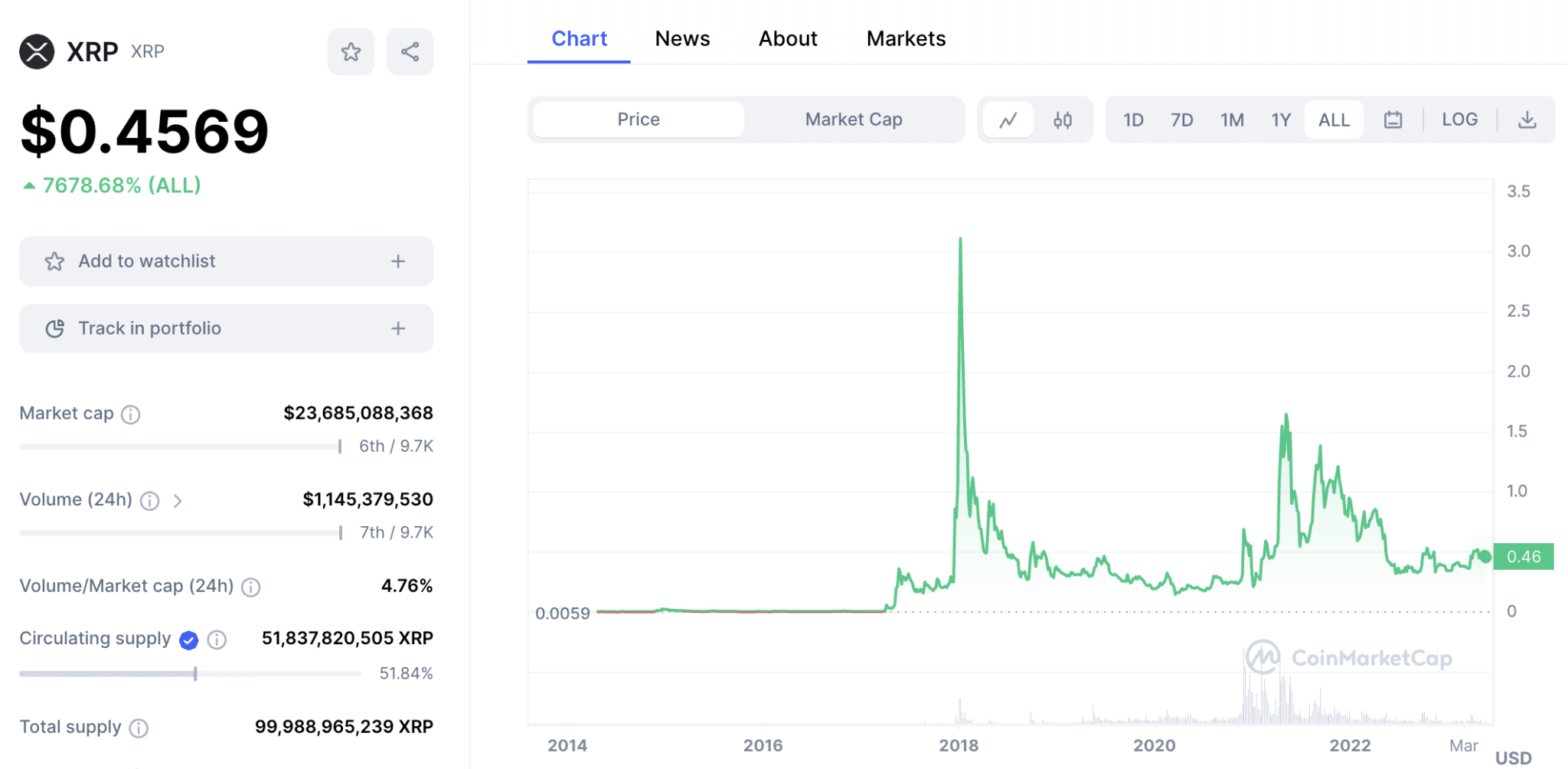
Task: Switch to the About tab
Action: [x=788, y=39]
